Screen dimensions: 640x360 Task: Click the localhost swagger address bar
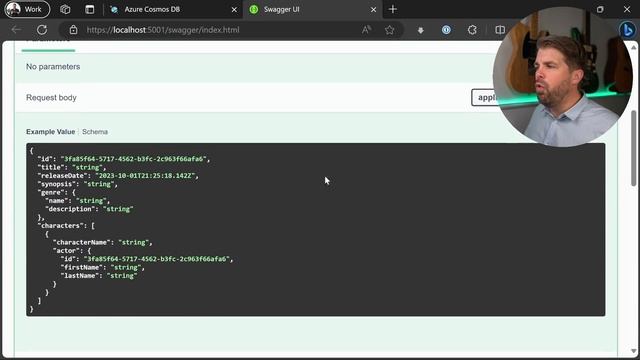click(163, 30)
